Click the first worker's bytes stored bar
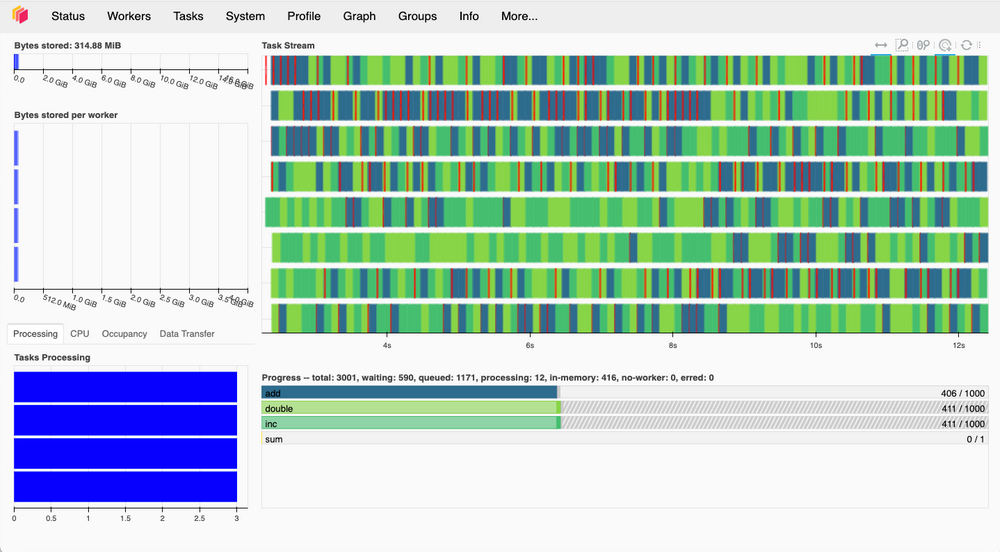 pos(17,148)
